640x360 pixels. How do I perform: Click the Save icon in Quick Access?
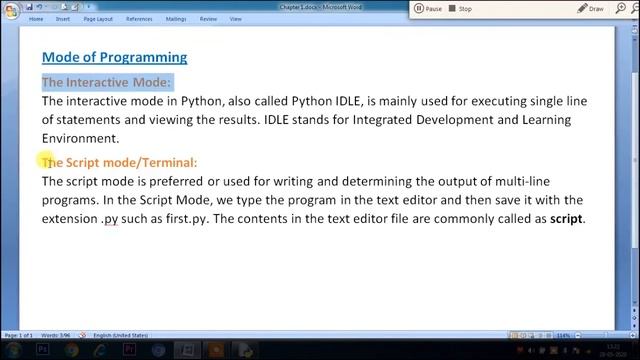coord(29,7)
